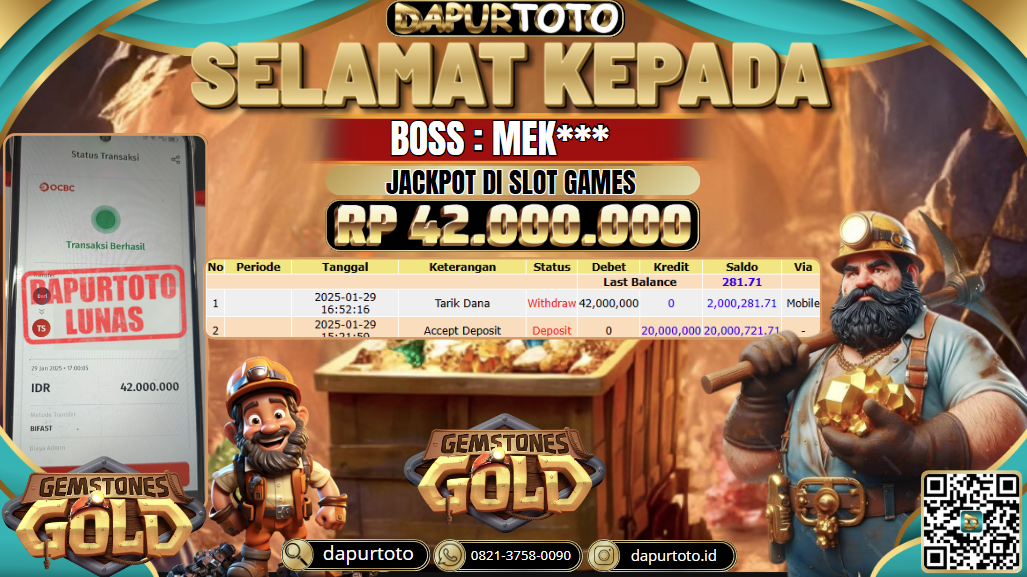
Task: Click the center Gemstones Gold logo
Action: click(x=505, y=472)
